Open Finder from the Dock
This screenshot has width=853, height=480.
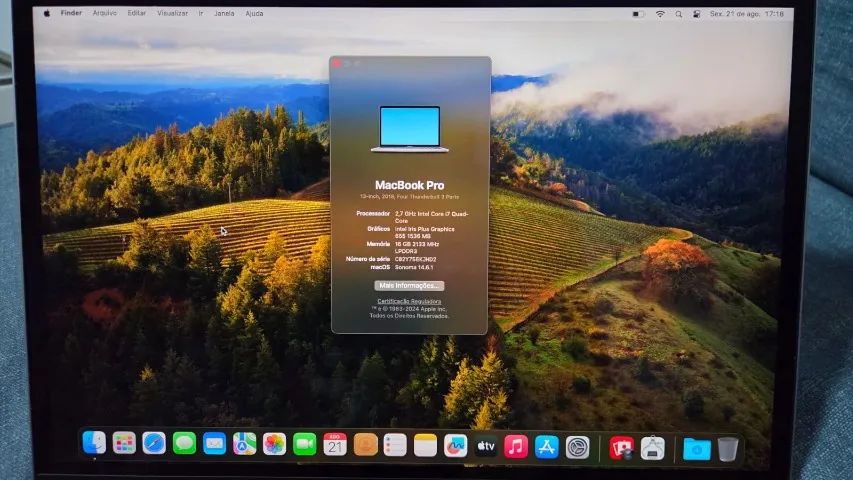pyautogui.click(x=94, y=442)
